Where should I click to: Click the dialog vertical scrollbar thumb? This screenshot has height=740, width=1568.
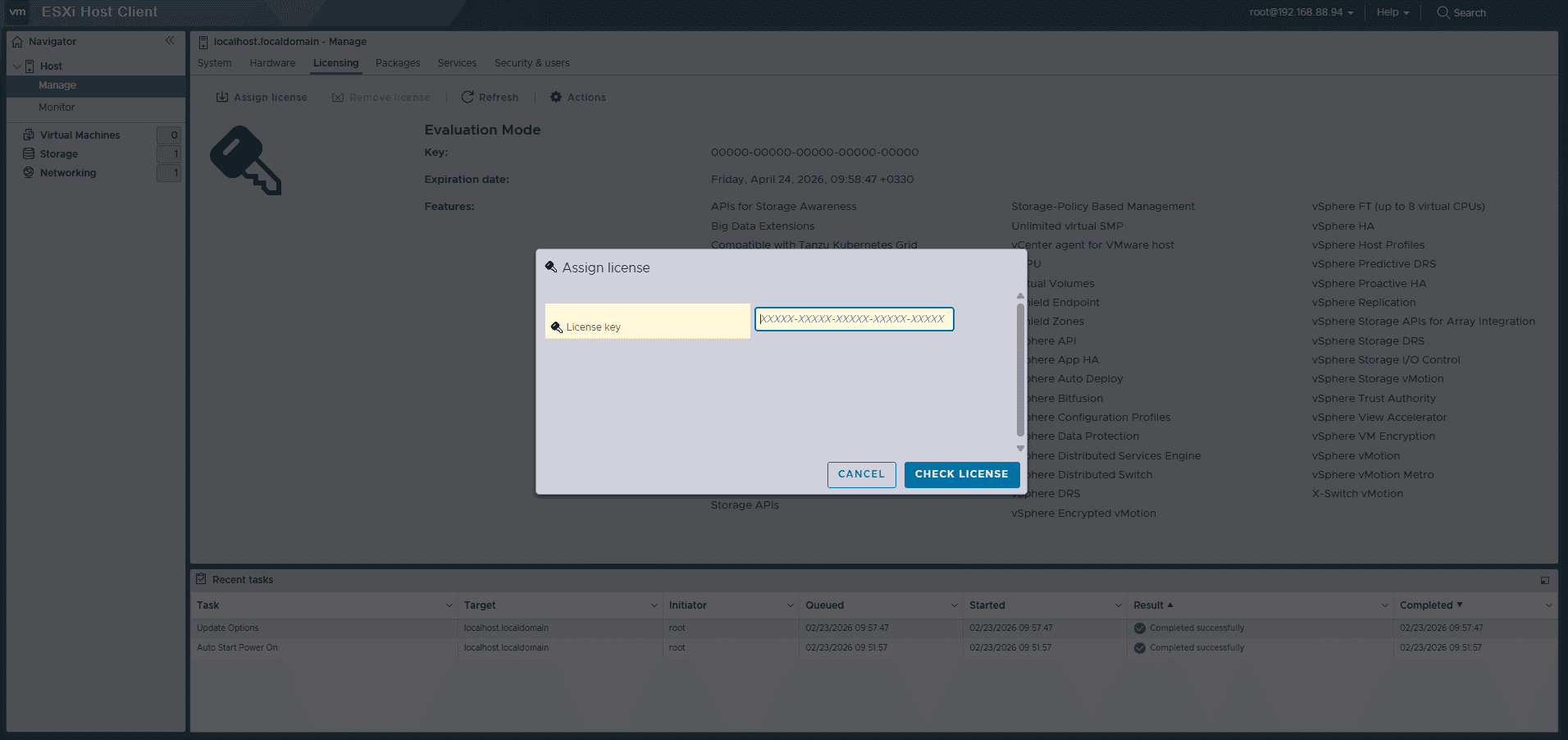[1020, 369]
